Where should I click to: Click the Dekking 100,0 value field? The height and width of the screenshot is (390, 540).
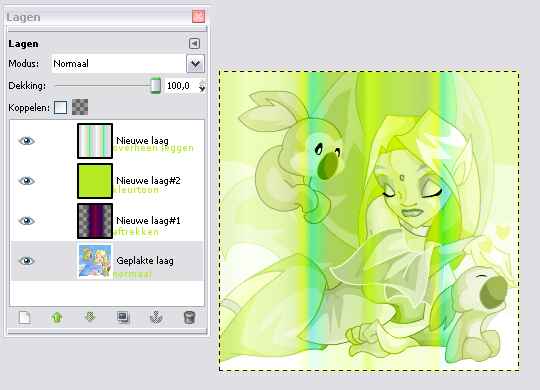(181, 85)
